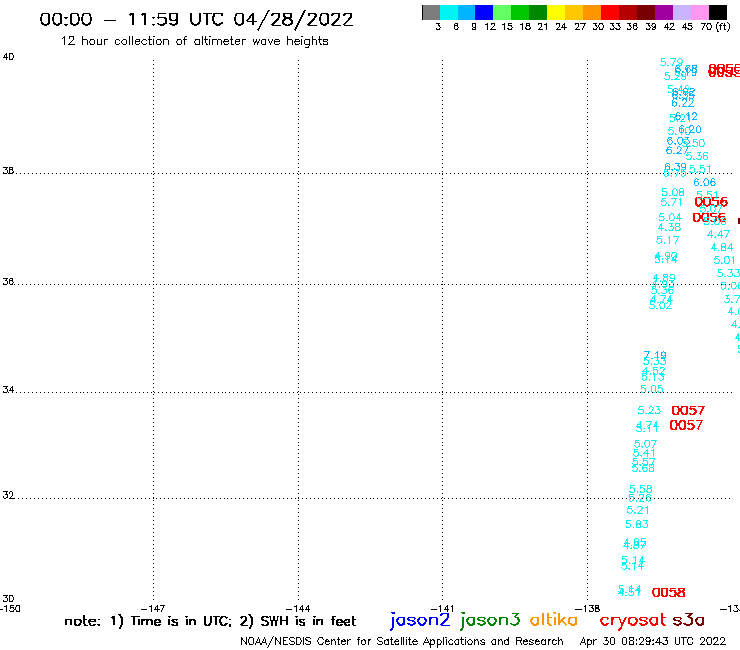This screenshot has width=740, height=650.
Task: Click the gray 3 ft legend swatch
Action: click(x=431, y=12)
